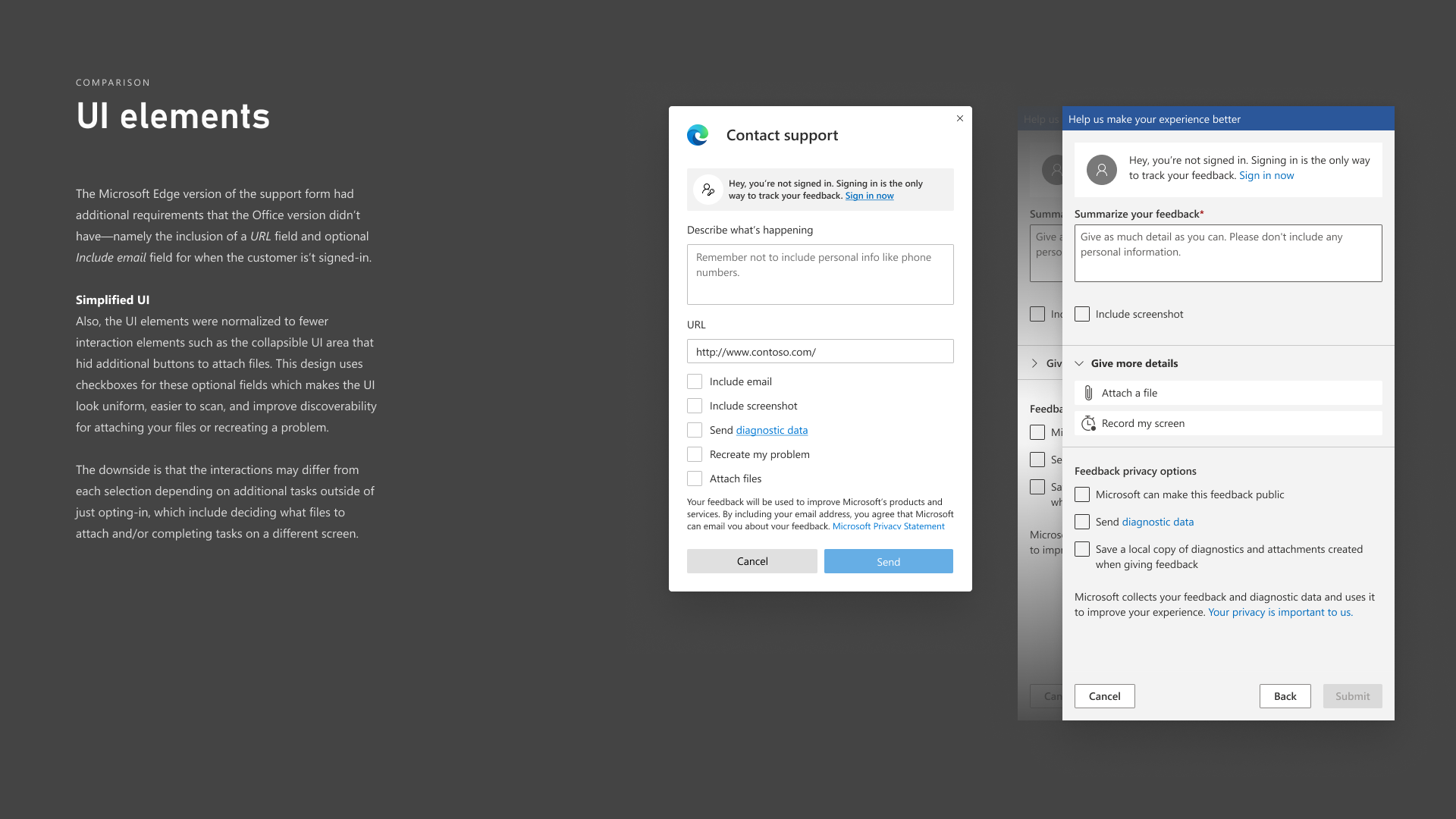The image size is (1456, 819).
Task: Click the URL field label
Action: [x=696, y=325]
